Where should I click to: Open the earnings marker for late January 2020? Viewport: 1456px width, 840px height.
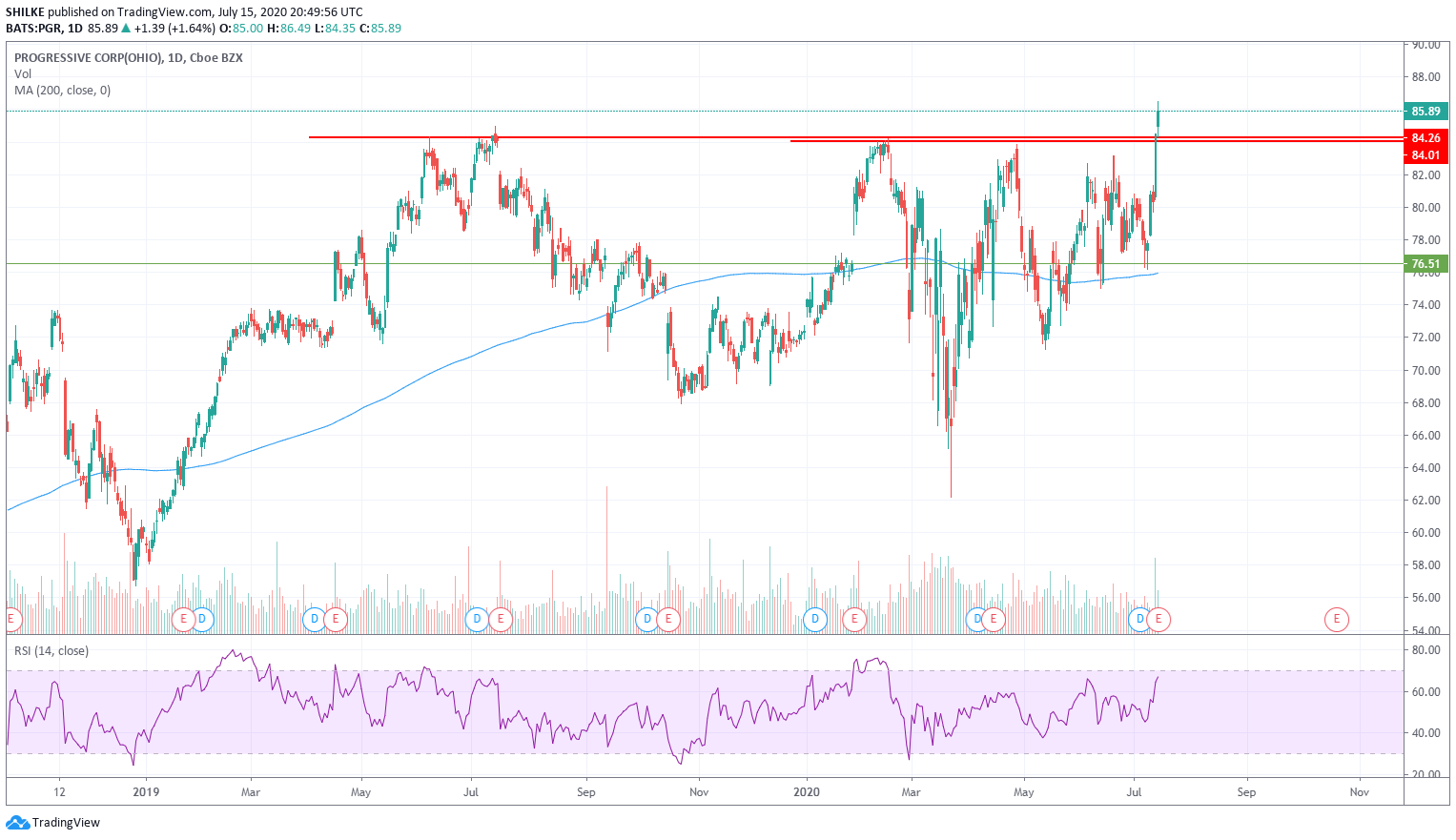point(854,619)
